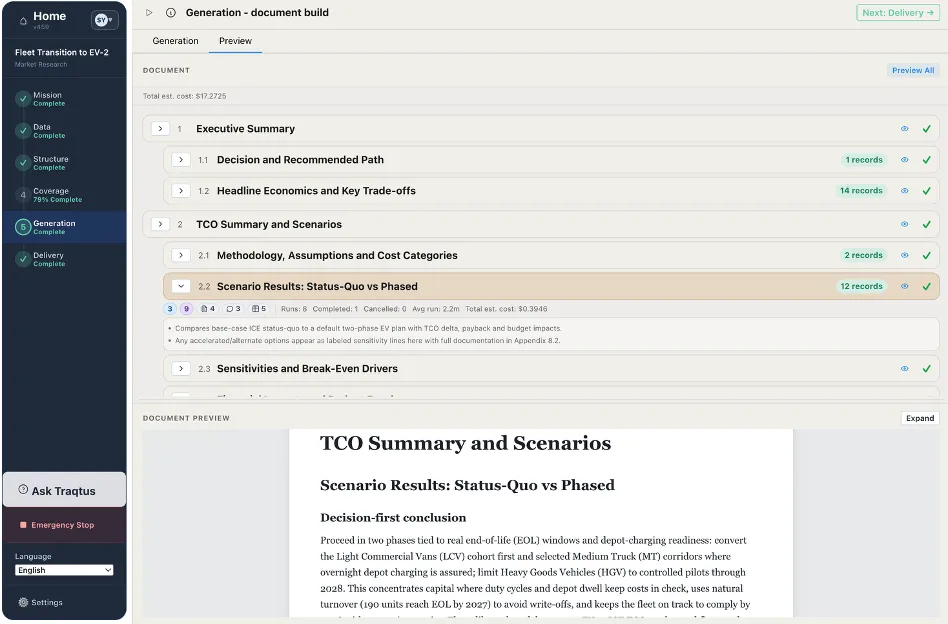Collapse Scenario Results: Status-Quo vs Phased
Screen dimensions: 948x624
pyautogui.click(x=181, y=286)
